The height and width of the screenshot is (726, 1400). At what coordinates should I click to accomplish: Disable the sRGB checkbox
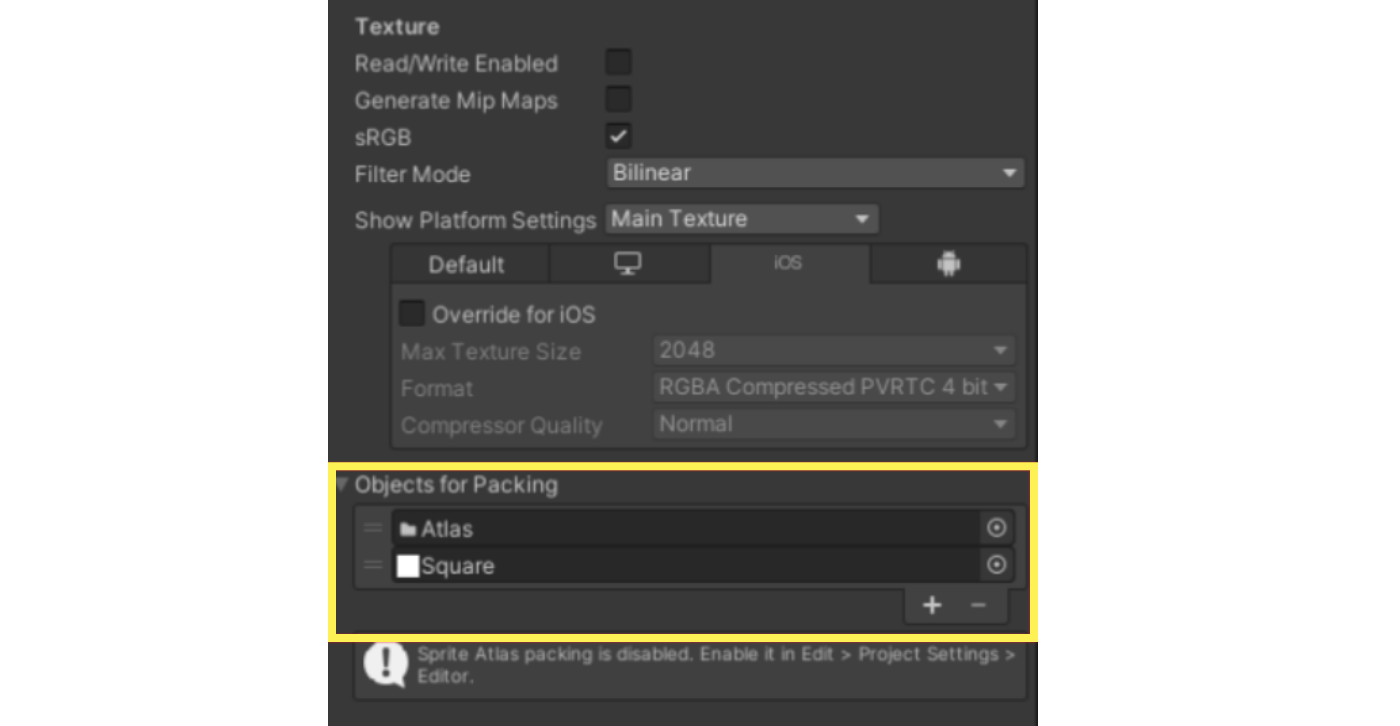617,135
